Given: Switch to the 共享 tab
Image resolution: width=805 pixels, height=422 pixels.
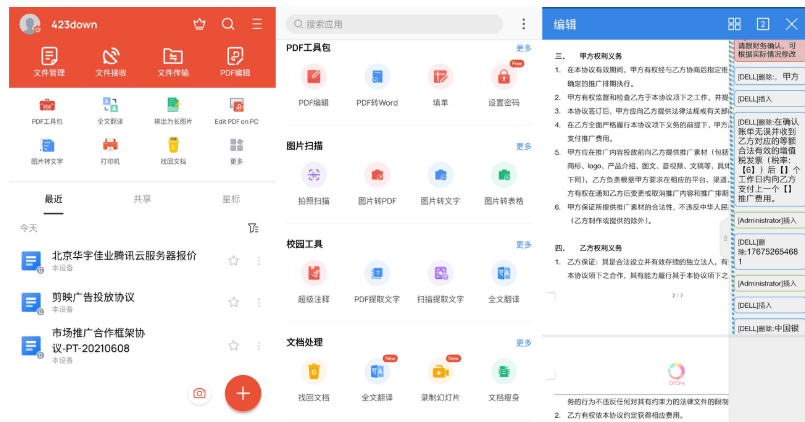Looking at the screenshot, I should pyautogui.click(x=142, y=199).
